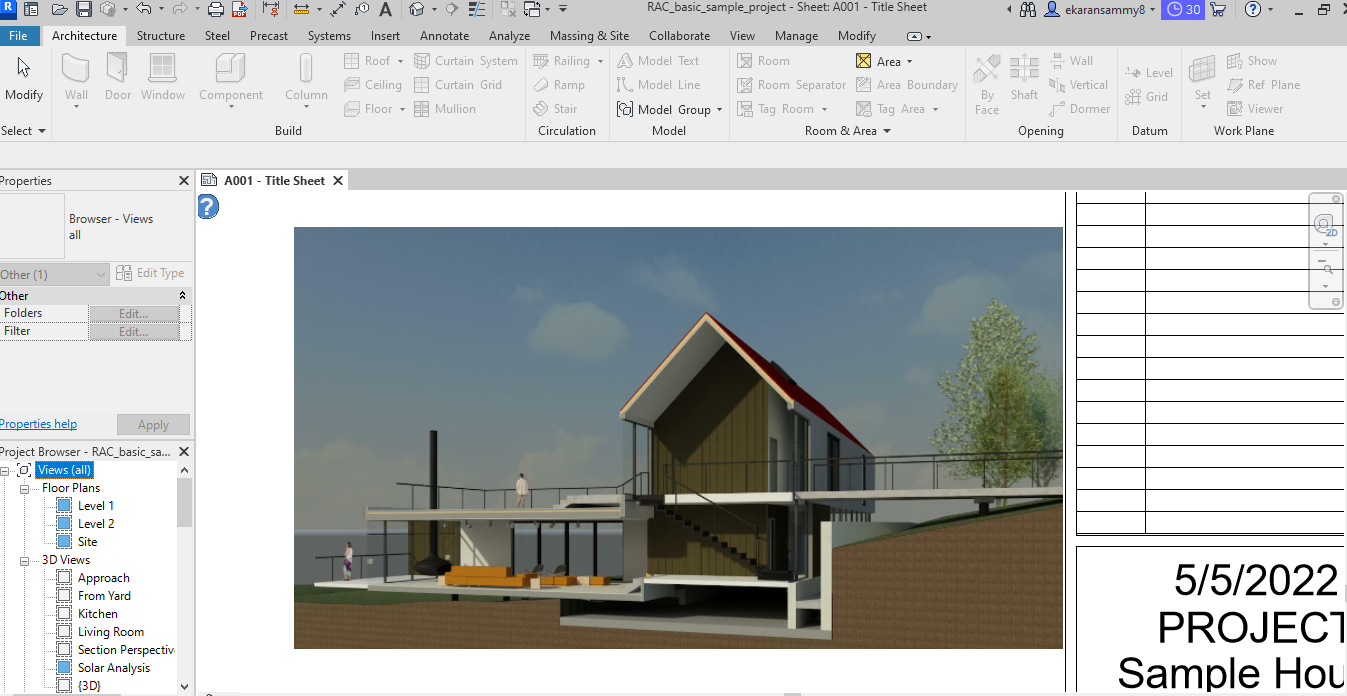
Task: Pick the Door tool
Action: click(x=118, y=78)
